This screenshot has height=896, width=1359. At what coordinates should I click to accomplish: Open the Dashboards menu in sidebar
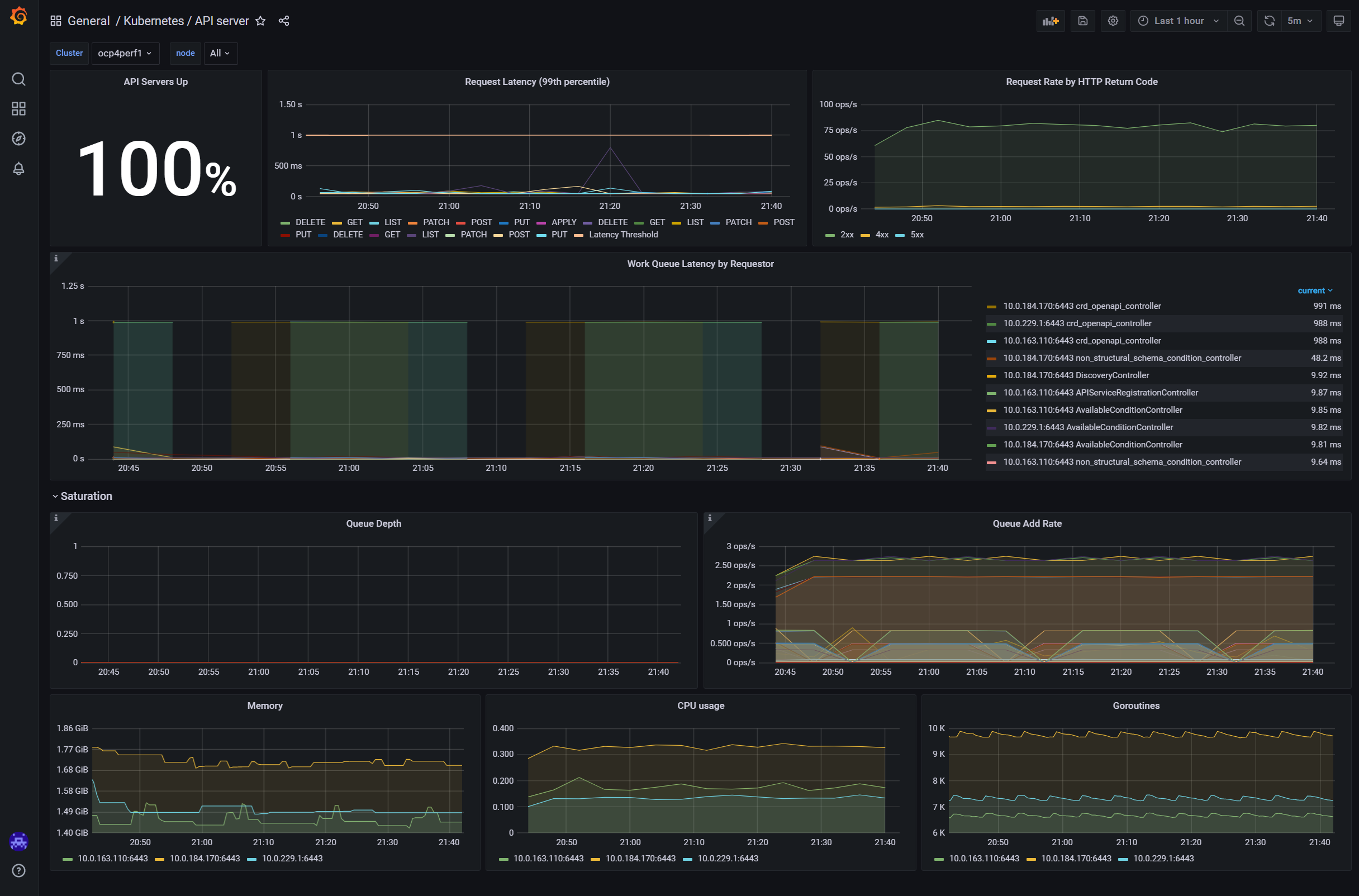19,108
